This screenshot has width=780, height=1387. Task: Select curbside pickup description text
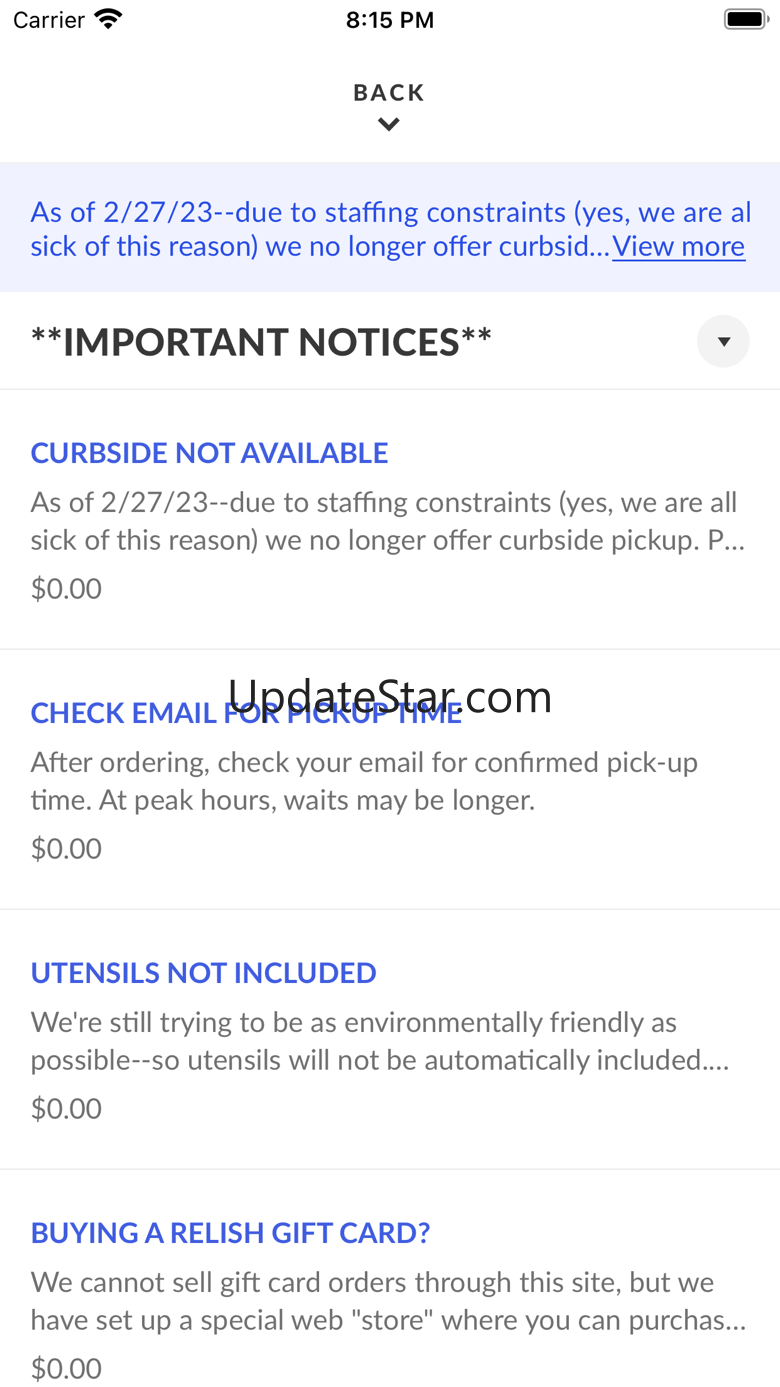(388, 521)
